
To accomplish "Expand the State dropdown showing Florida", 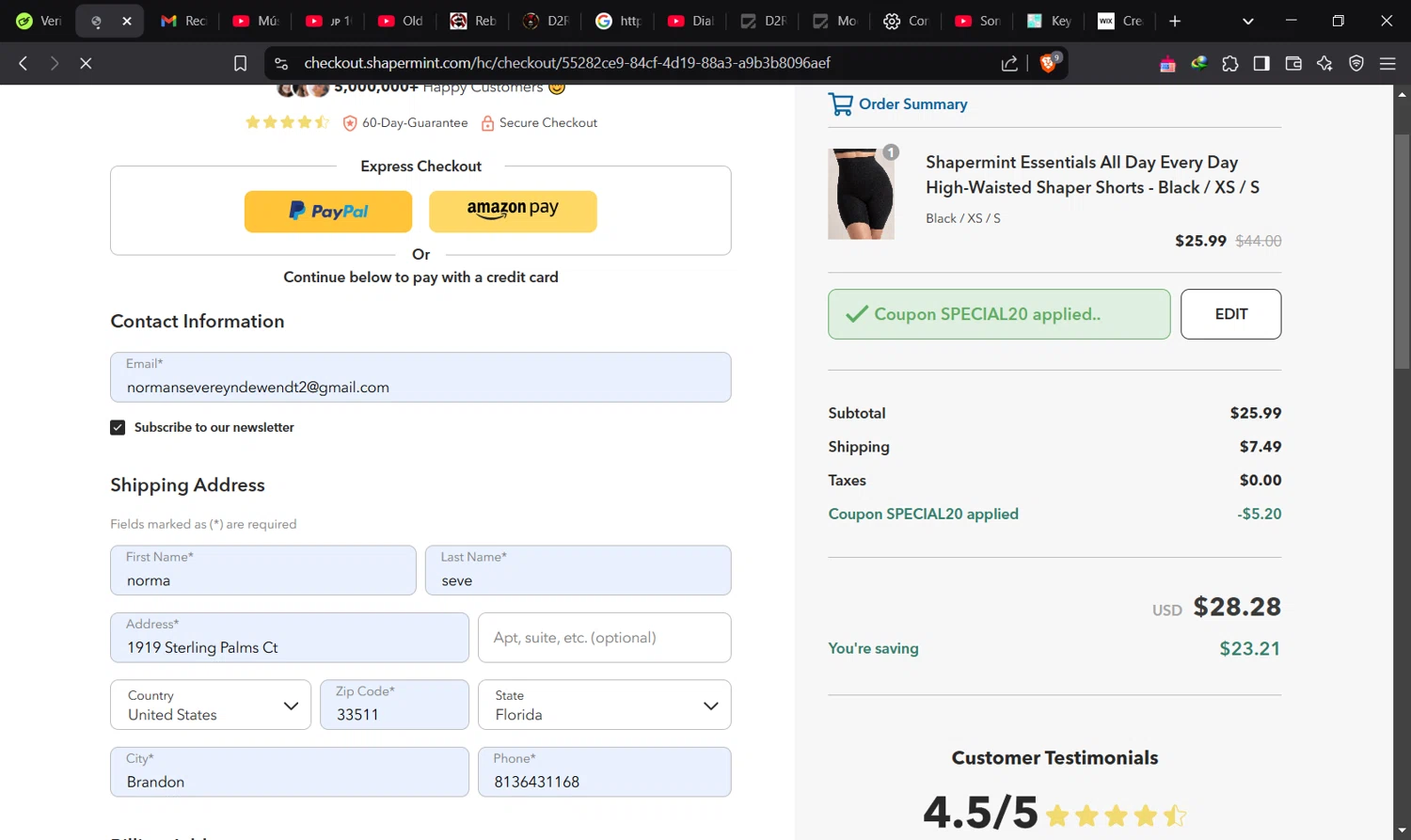I will click(x=604, y=705).
